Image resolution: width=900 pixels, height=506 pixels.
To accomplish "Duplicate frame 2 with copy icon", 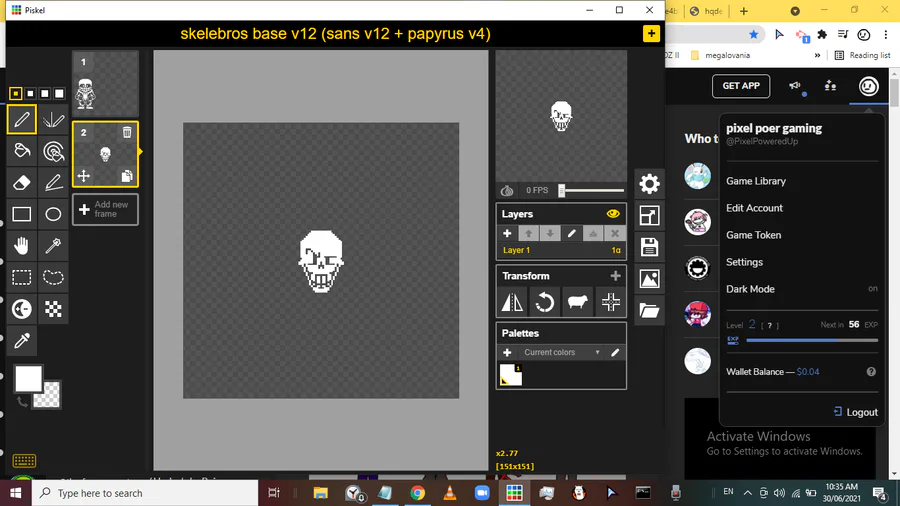I will click(127, 176).
